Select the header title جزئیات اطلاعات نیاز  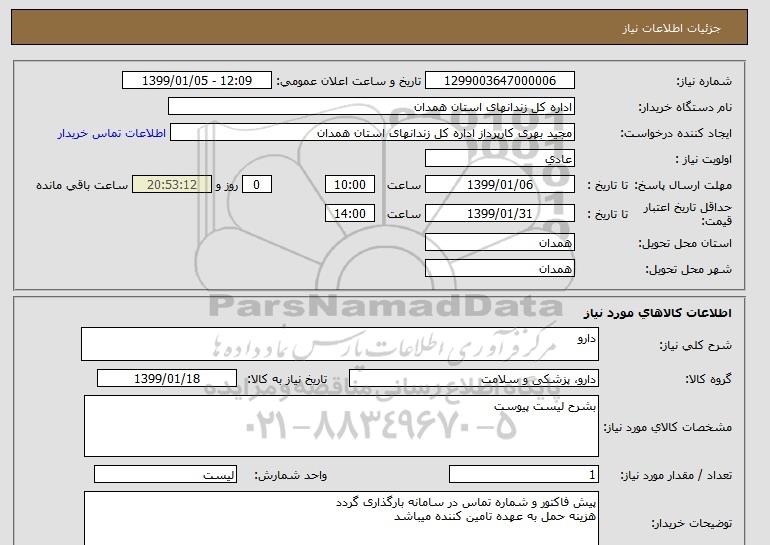[671, 28]
